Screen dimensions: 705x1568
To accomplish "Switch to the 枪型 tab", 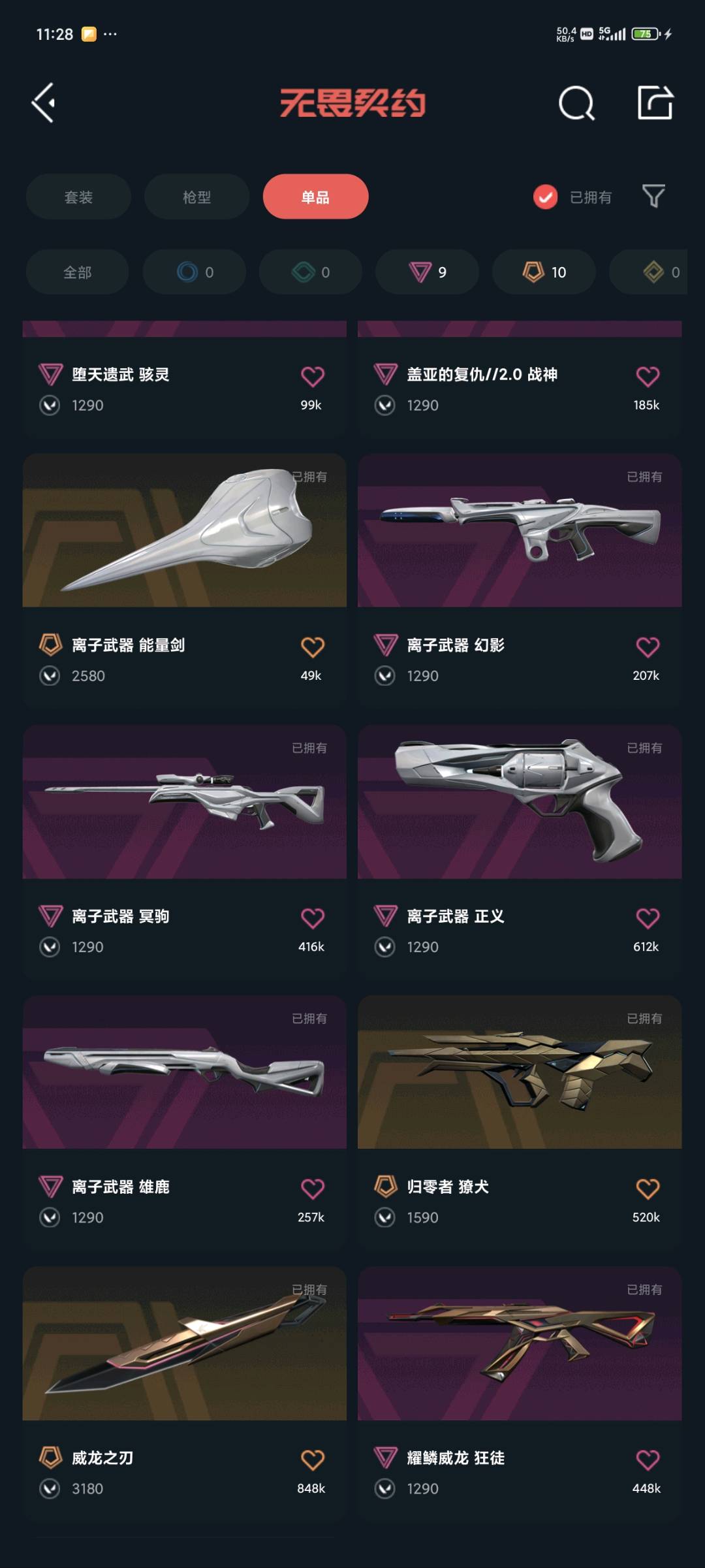I will pyautogui.click(x=196, y=197).
